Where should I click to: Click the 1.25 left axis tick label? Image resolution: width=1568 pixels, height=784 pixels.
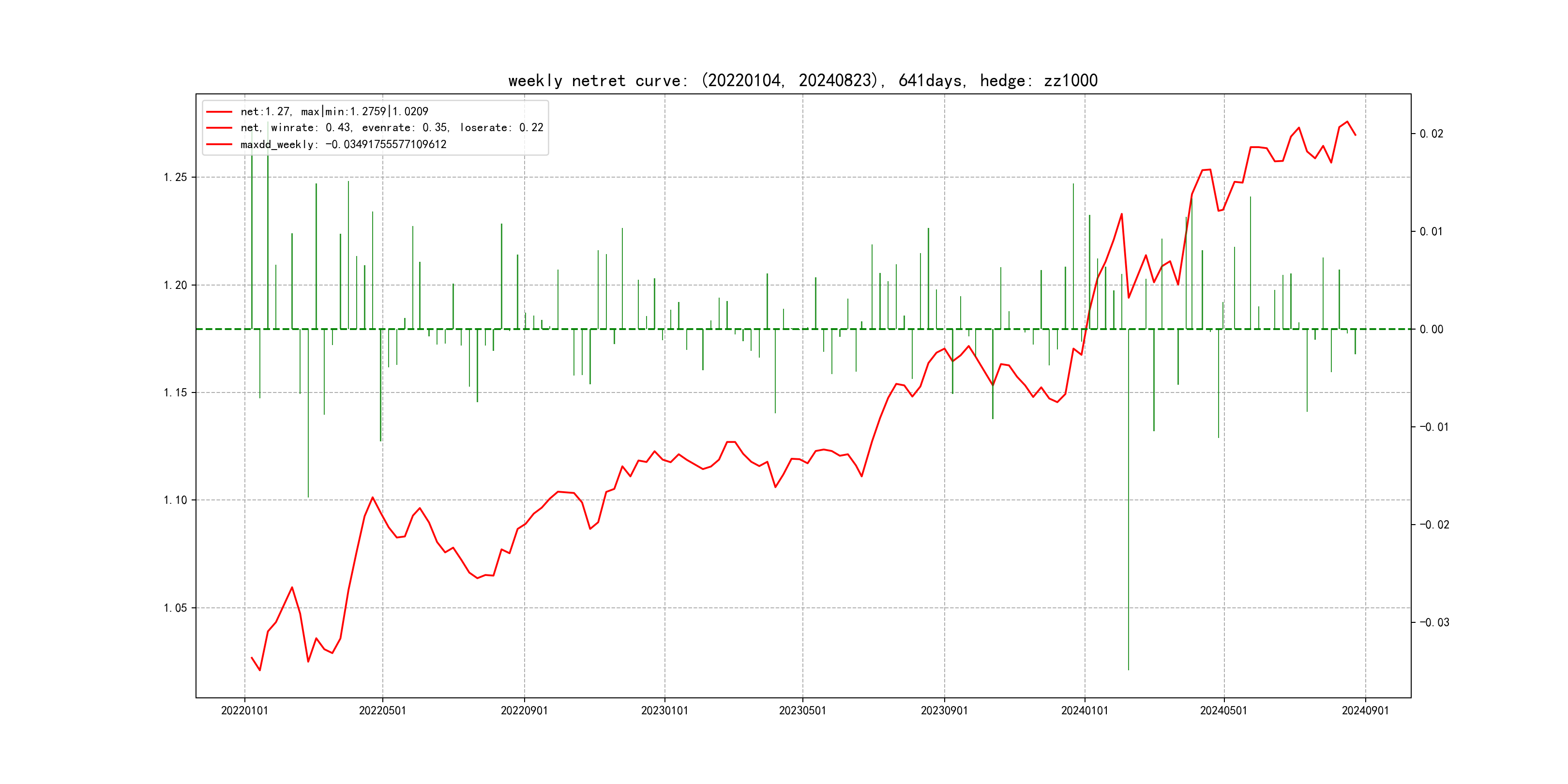[175, 177]
